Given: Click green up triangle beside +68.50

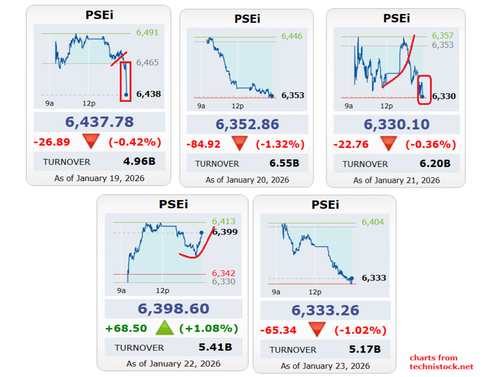Looking at the screenshot, I should [x=165, y=328].
